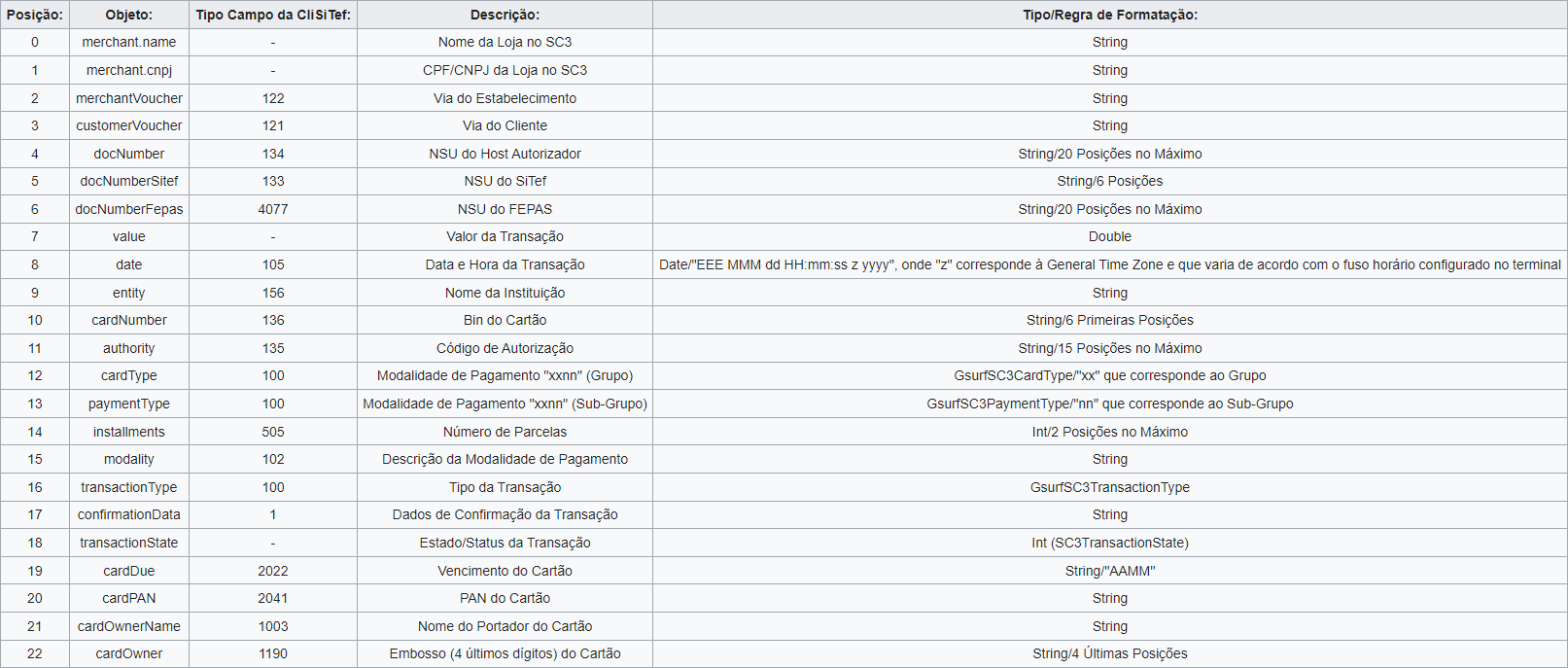Select the cardOwnerName object cell

coord(129,626)
